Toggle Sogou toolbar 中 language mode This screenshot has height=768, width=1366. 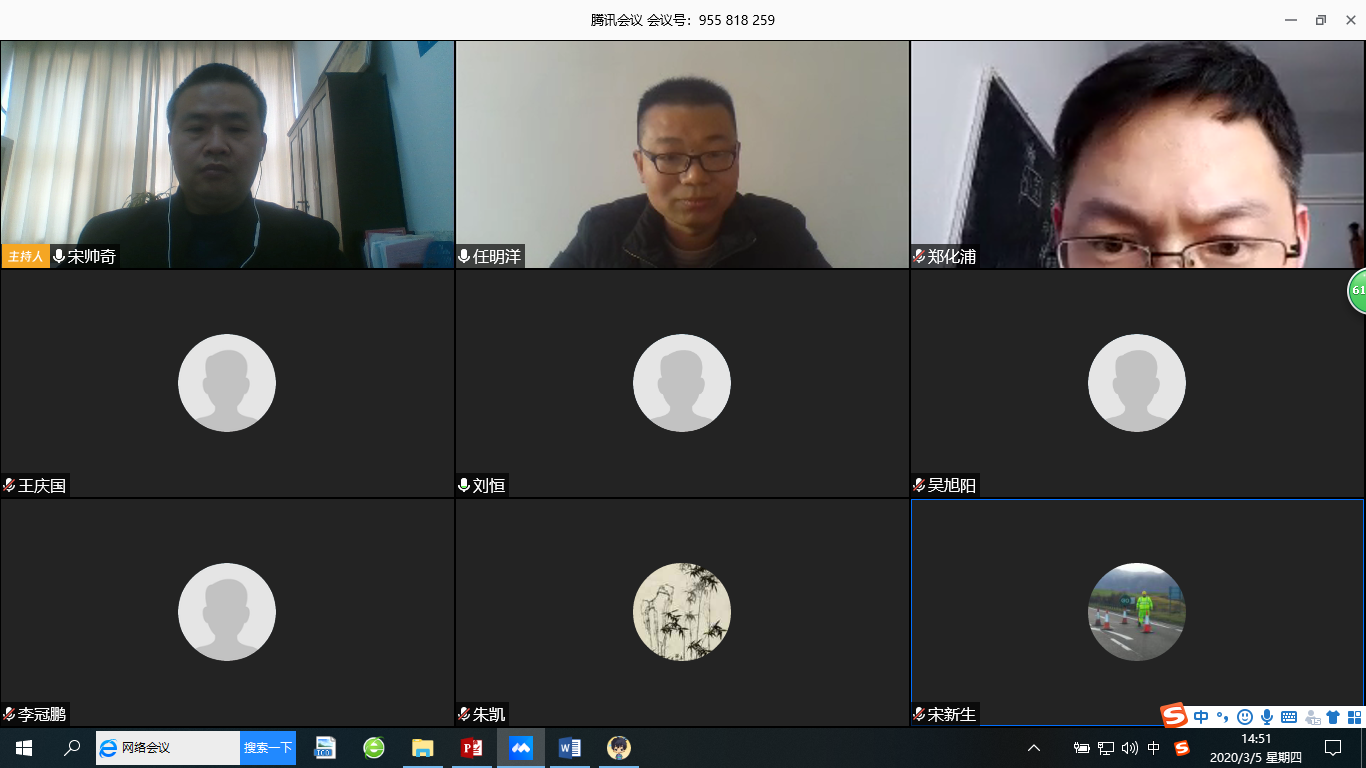[1201, 716]
